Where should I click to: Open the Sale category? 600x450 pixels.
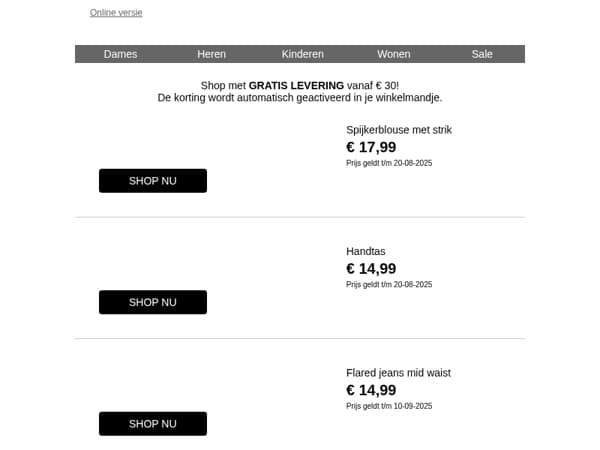(x=482, y=54)
